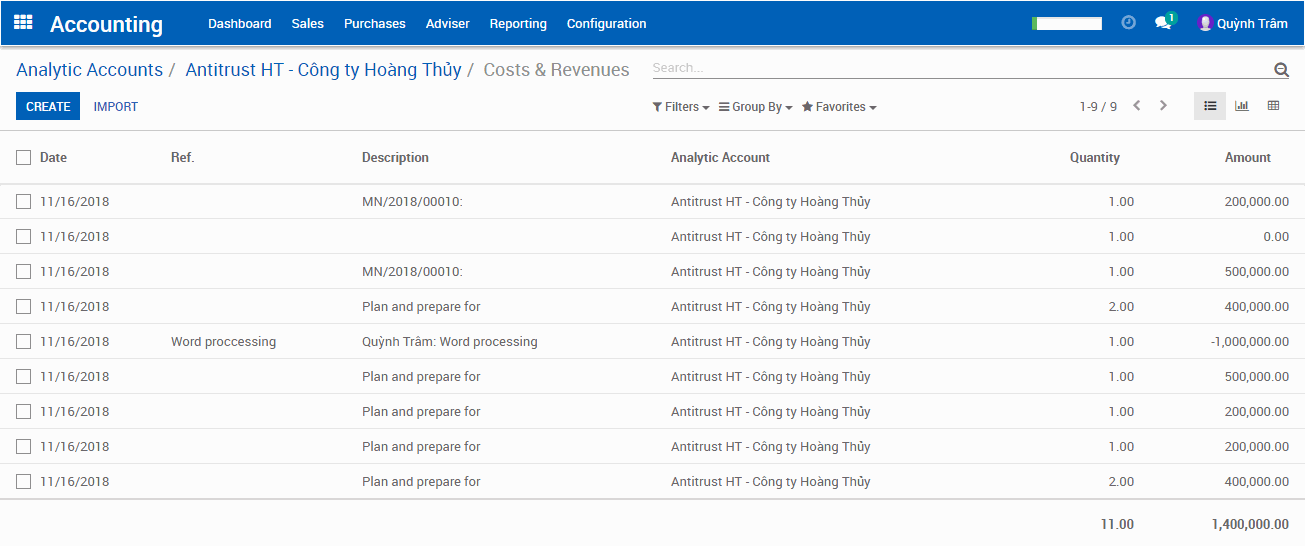Switch to graph view
1305x546 pixels.
(x=1242, y=106)
